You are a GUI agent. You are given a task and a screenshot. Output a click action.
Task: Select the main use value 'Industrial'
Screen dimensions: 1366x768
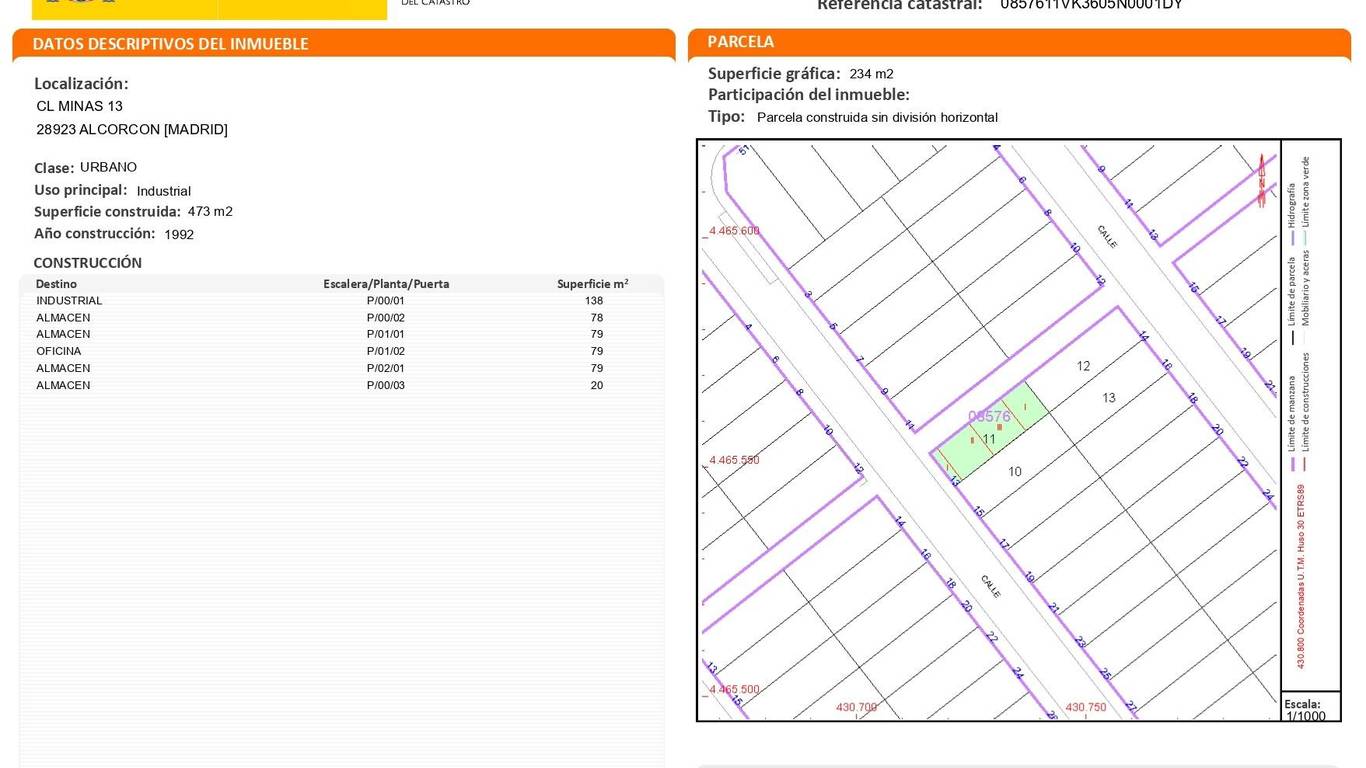pos(164,191)
